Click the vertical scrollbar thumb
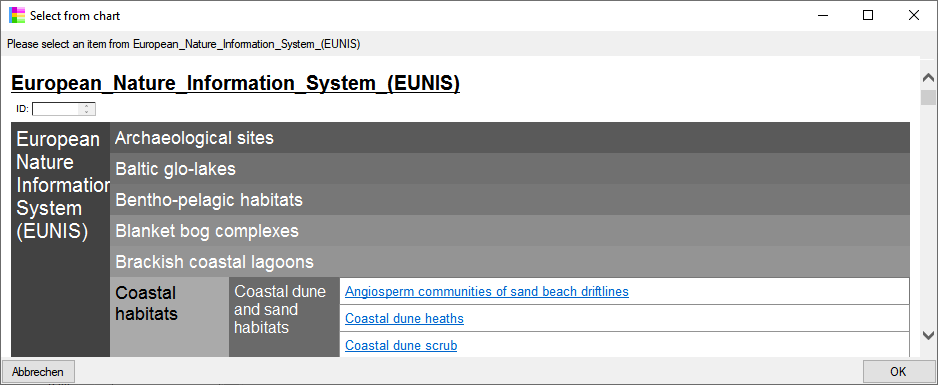 point(928,97)
